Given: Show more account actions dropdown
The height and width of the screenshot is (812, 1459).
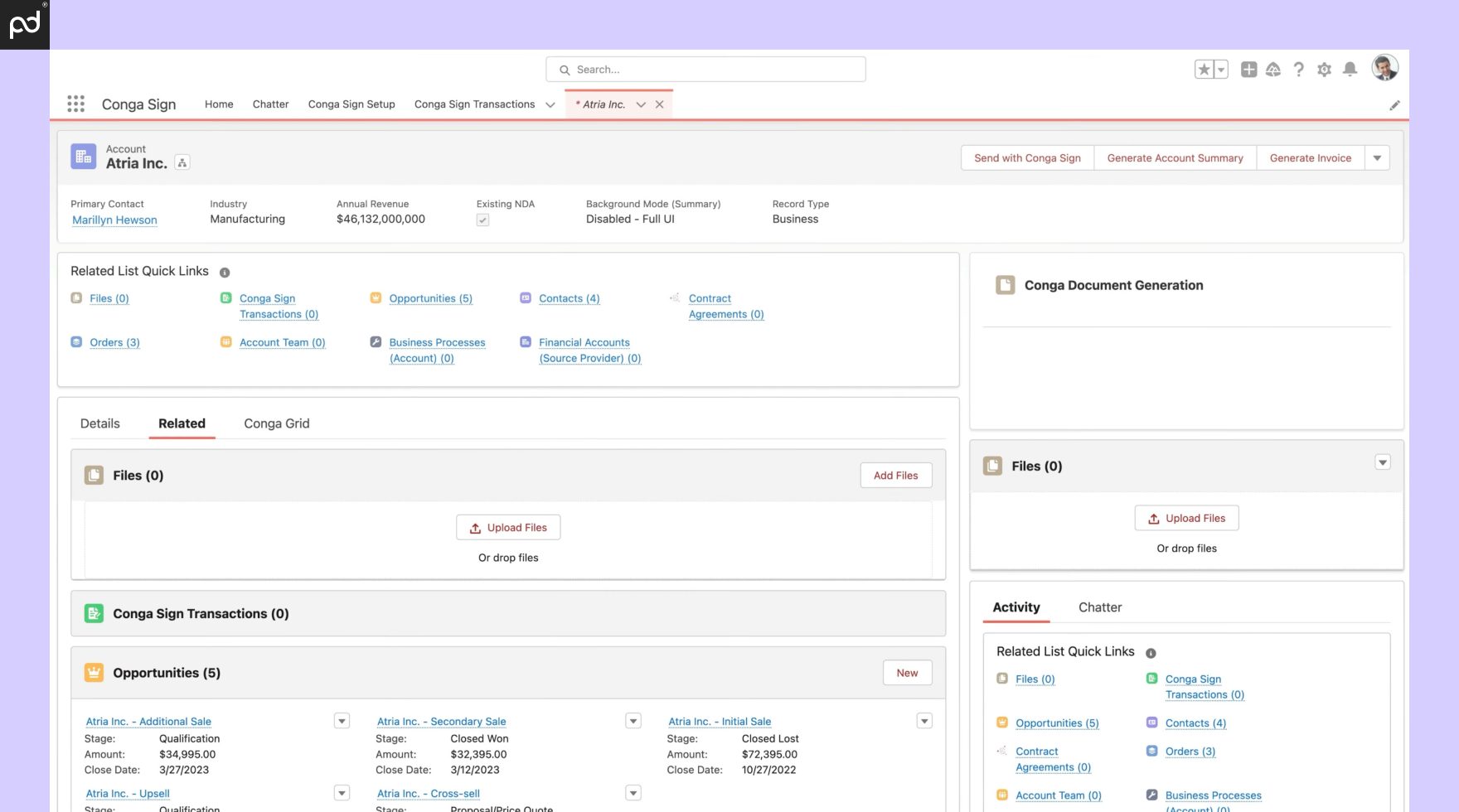Looking at the screenshot, I should click(x=1377, y=158).
